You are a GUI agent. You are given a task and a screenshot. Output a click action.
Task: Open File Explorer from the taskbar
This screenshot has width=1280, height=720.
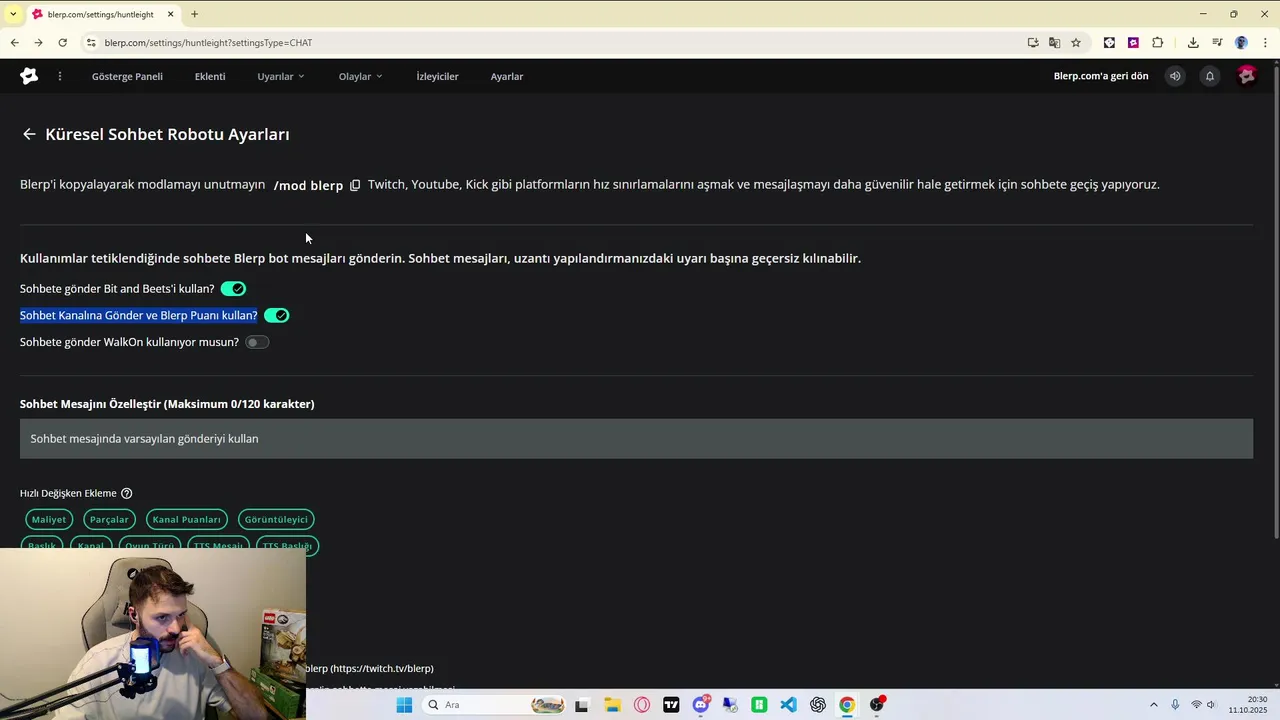pyautogui.click(x=612, y=705)
